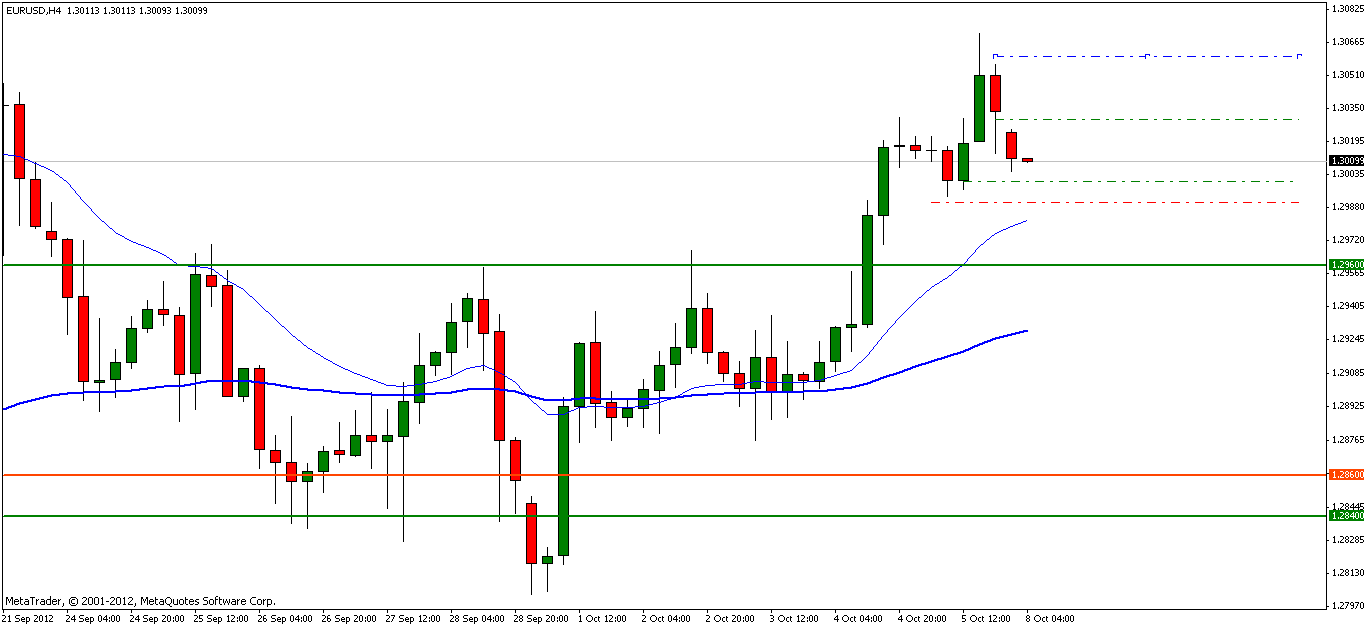Click the orange horizontal level line
The height and width of the screenshot is (626, 1364).
[664, 475]
